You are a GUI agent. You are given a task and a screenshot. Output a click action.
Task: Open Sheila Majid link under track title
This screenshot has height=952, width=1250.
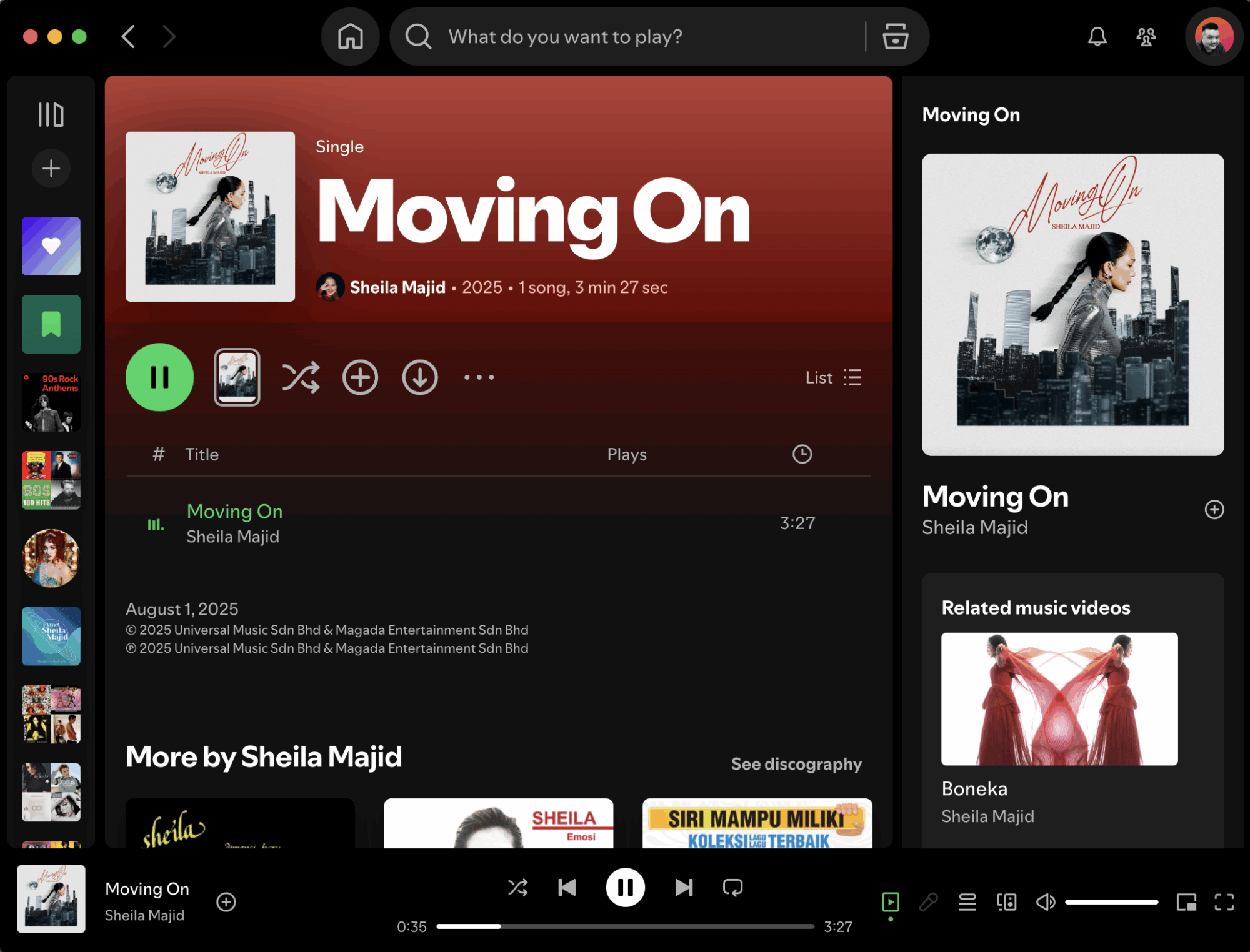[232, 537]
